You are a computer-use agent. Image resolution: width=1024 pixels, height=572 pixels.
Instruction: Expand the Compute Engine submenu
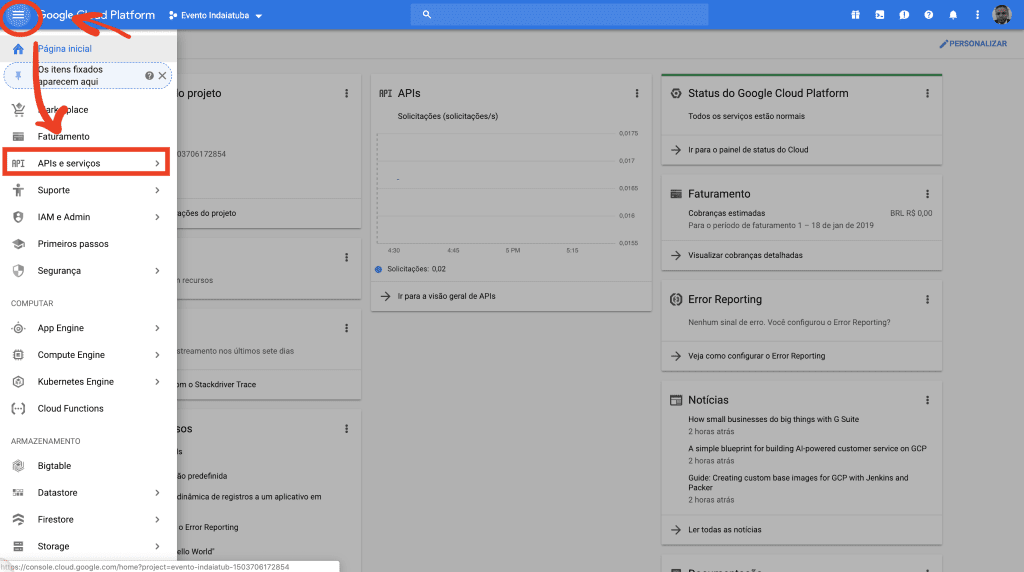(157, 355)
